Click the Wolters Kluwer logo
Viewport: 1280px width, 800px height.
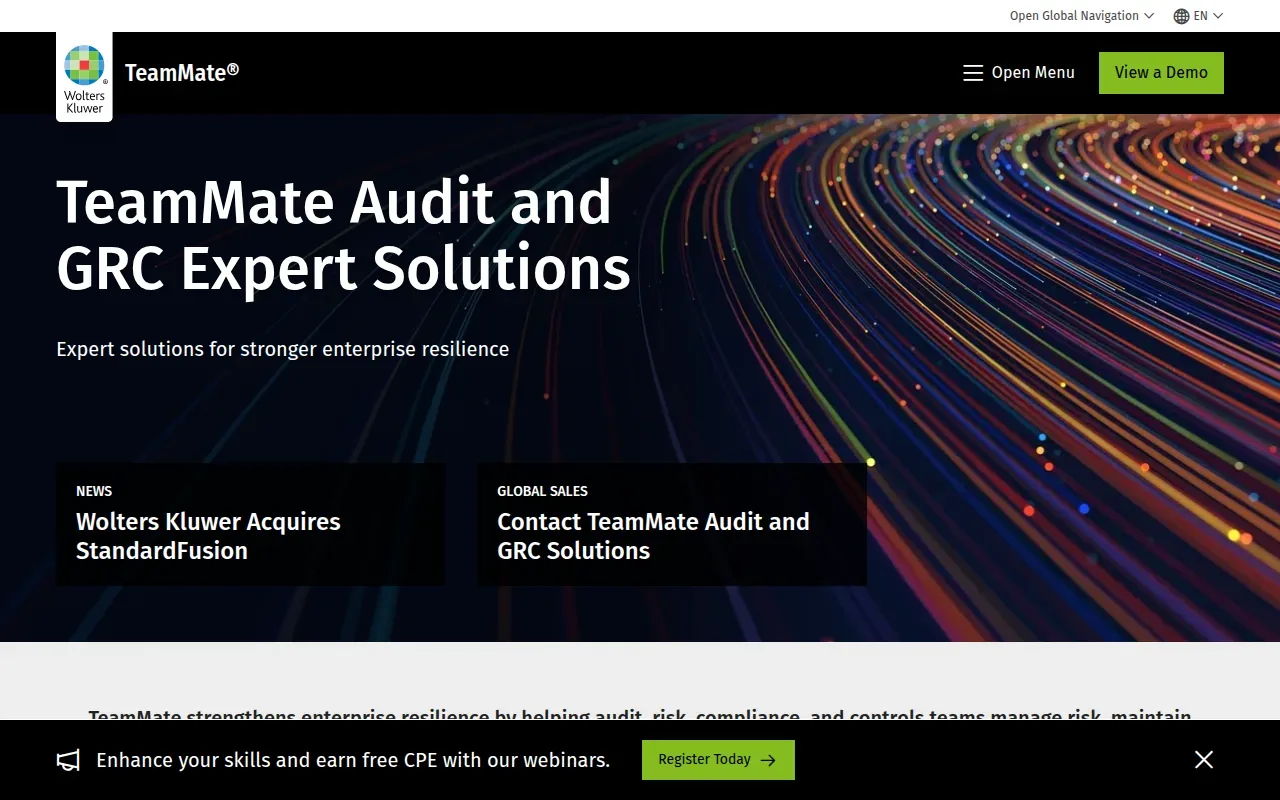84,78
